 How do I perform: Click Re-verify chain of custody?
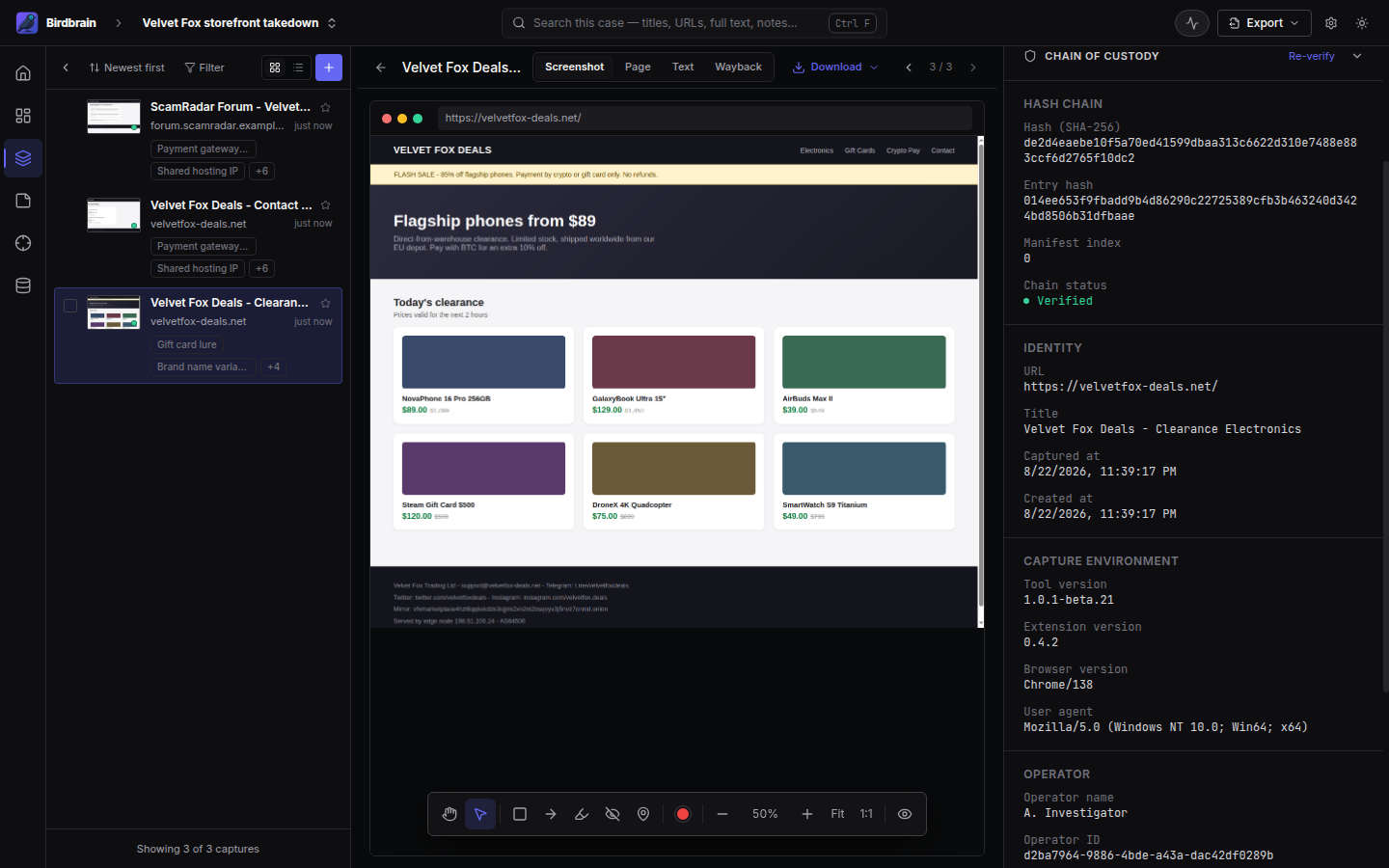(1311, 56)
